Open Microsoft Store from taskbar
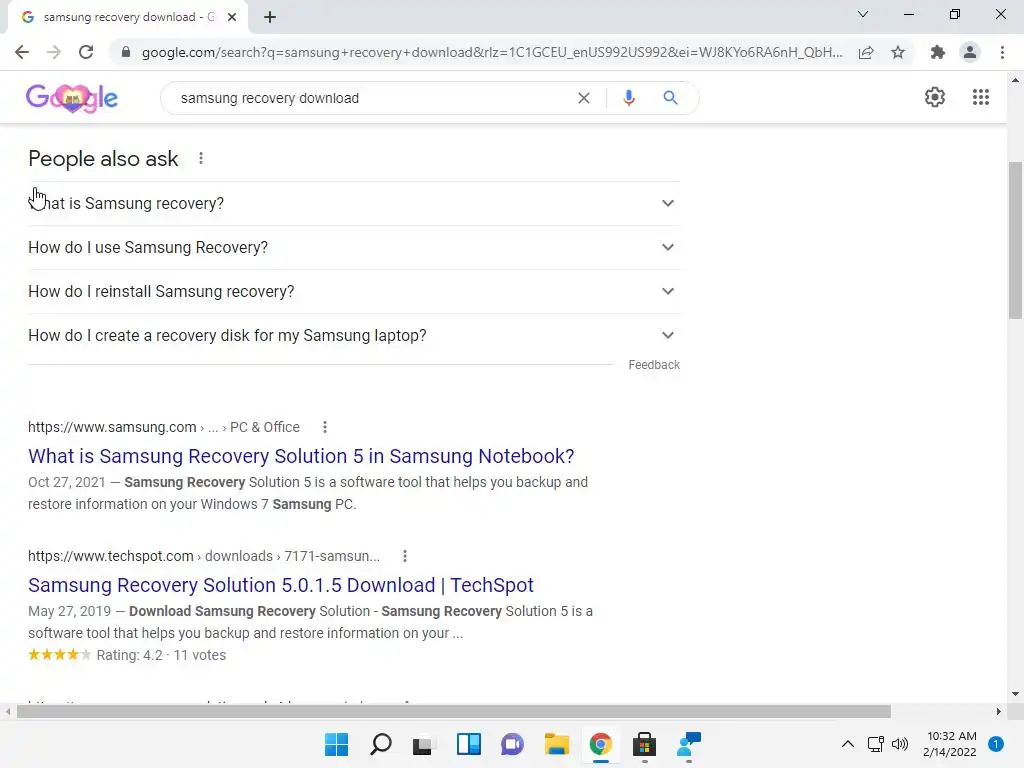The height and width of the screenshot is (768, 1024). coord(644,744)
